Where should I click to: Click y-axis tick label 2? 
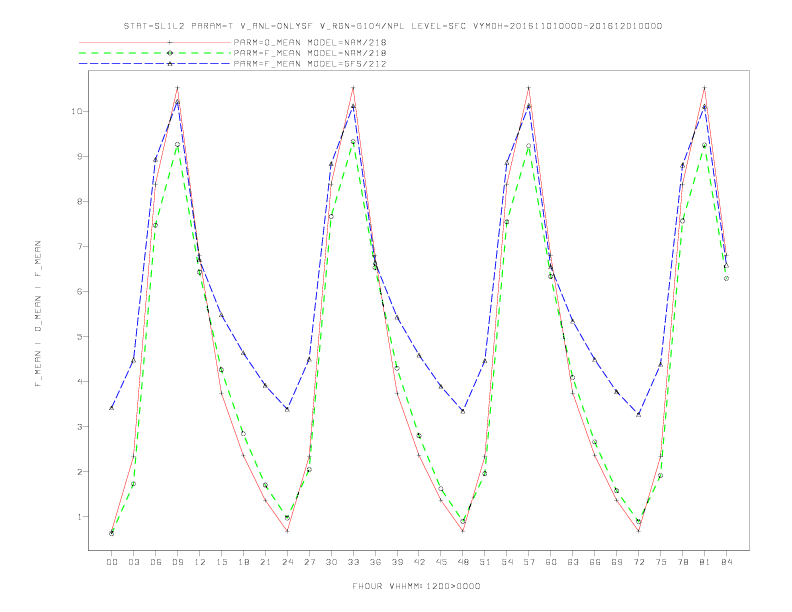click(x=80, y=472)
